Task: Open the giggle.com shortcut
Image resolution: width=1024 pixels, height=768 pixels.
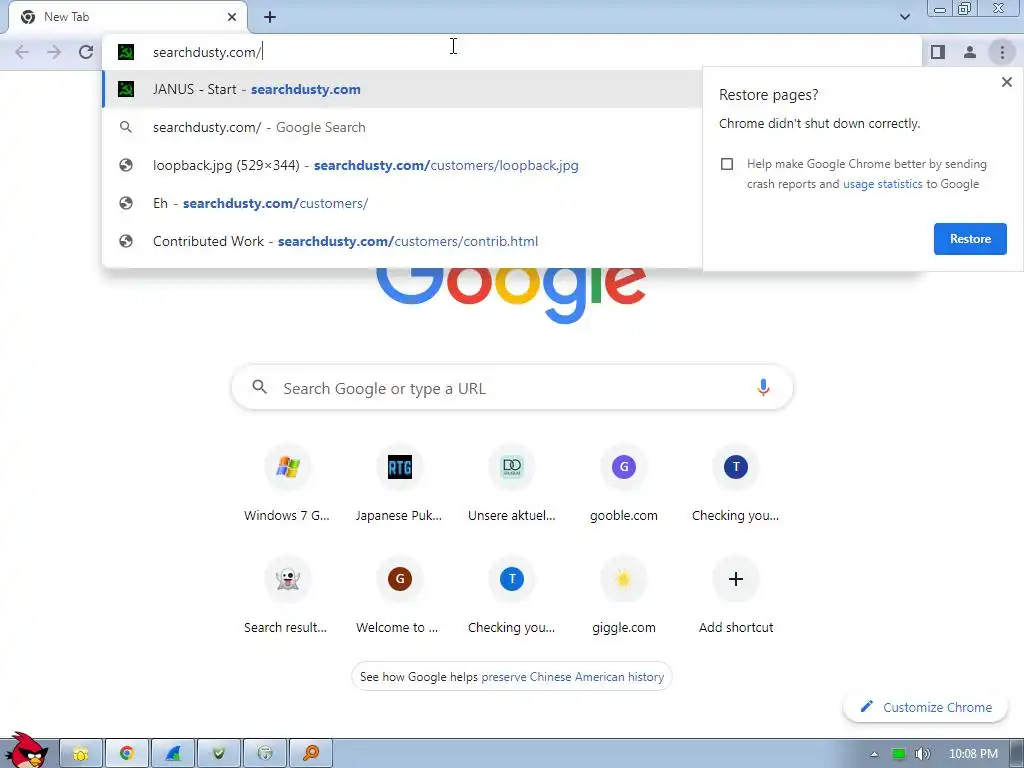Action: point(624,596)
